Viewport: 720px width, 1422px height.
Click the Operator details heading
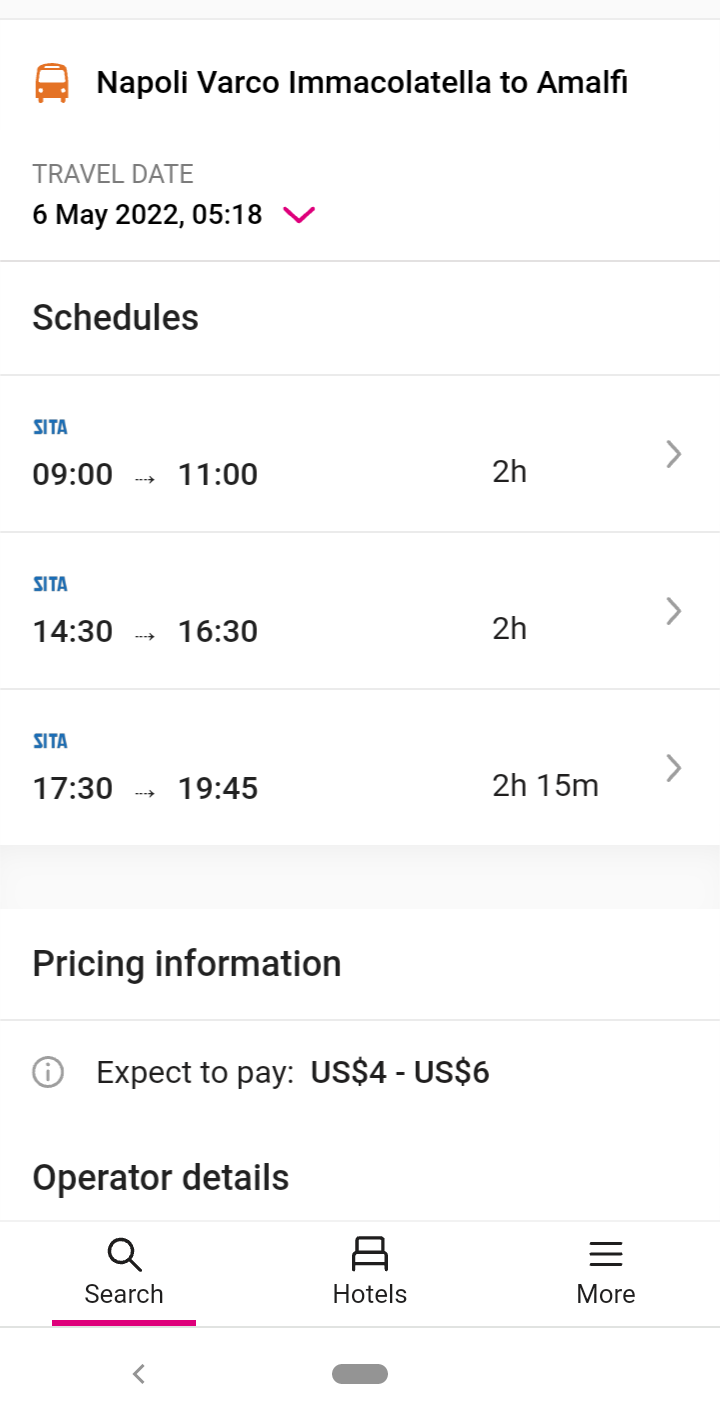(161, 1178)
